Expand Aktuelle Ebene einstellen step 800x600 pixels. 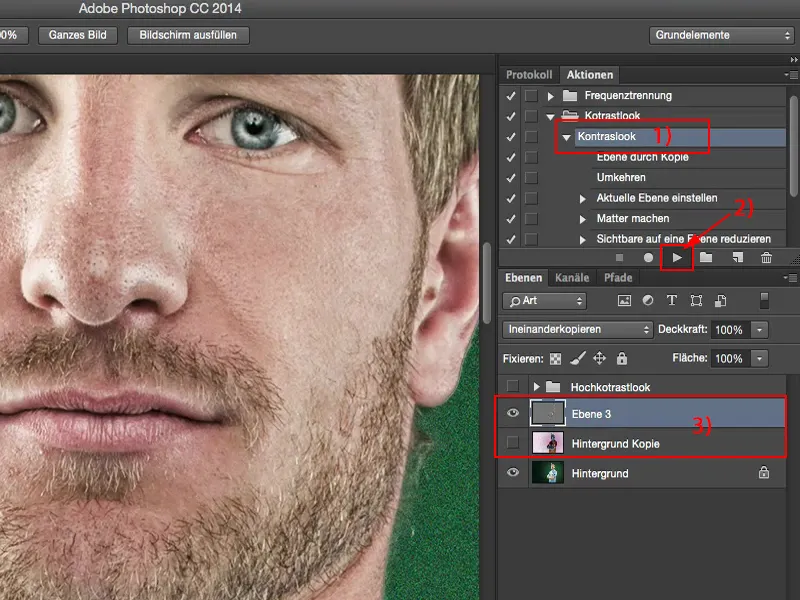pyautogui.click(x=583, y=198)
